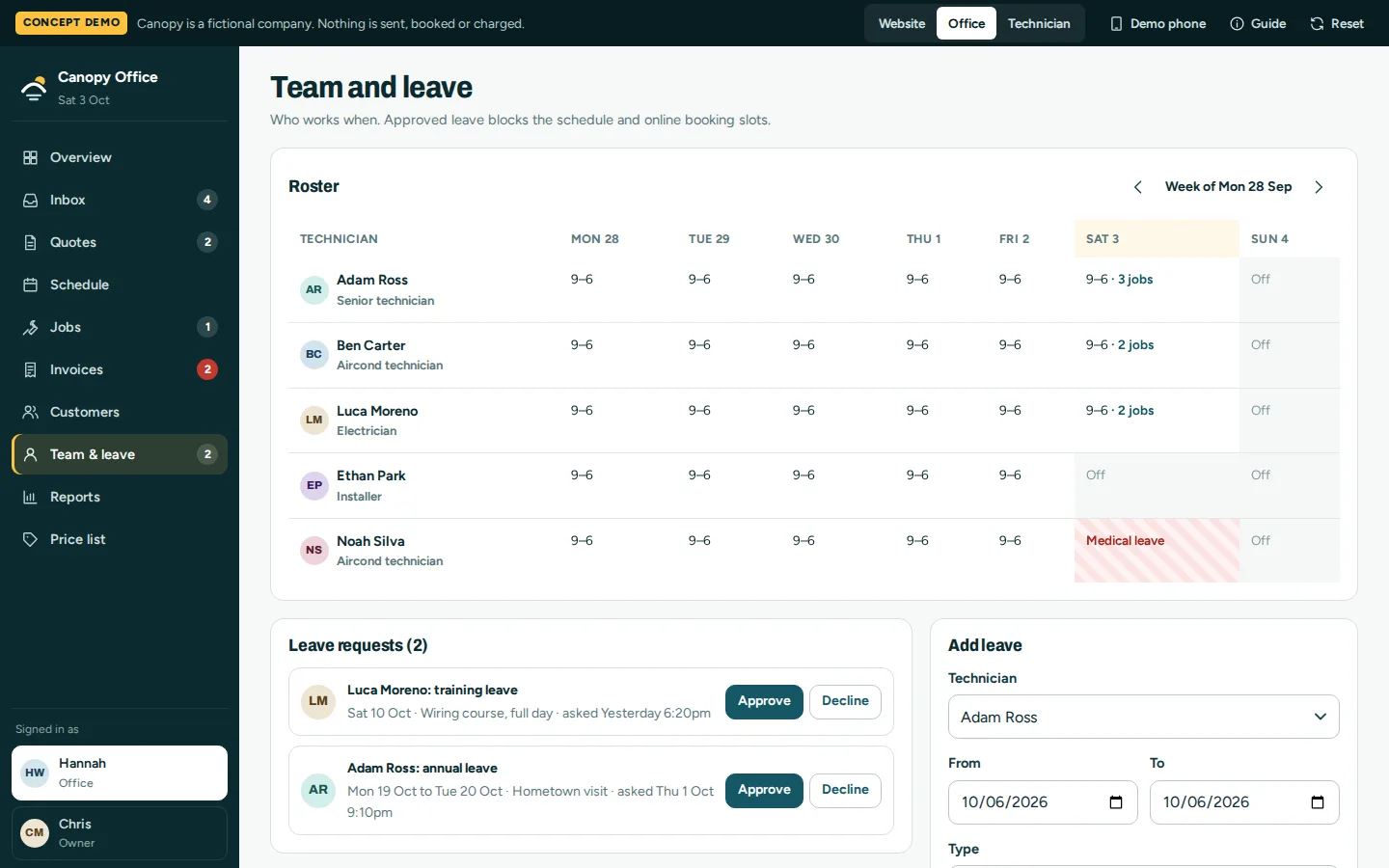Click Adam Ross's '3 jobs' Saturday cell
Image resolution: width=1389 pixels, height=868 pixels.
point(1157,289)
